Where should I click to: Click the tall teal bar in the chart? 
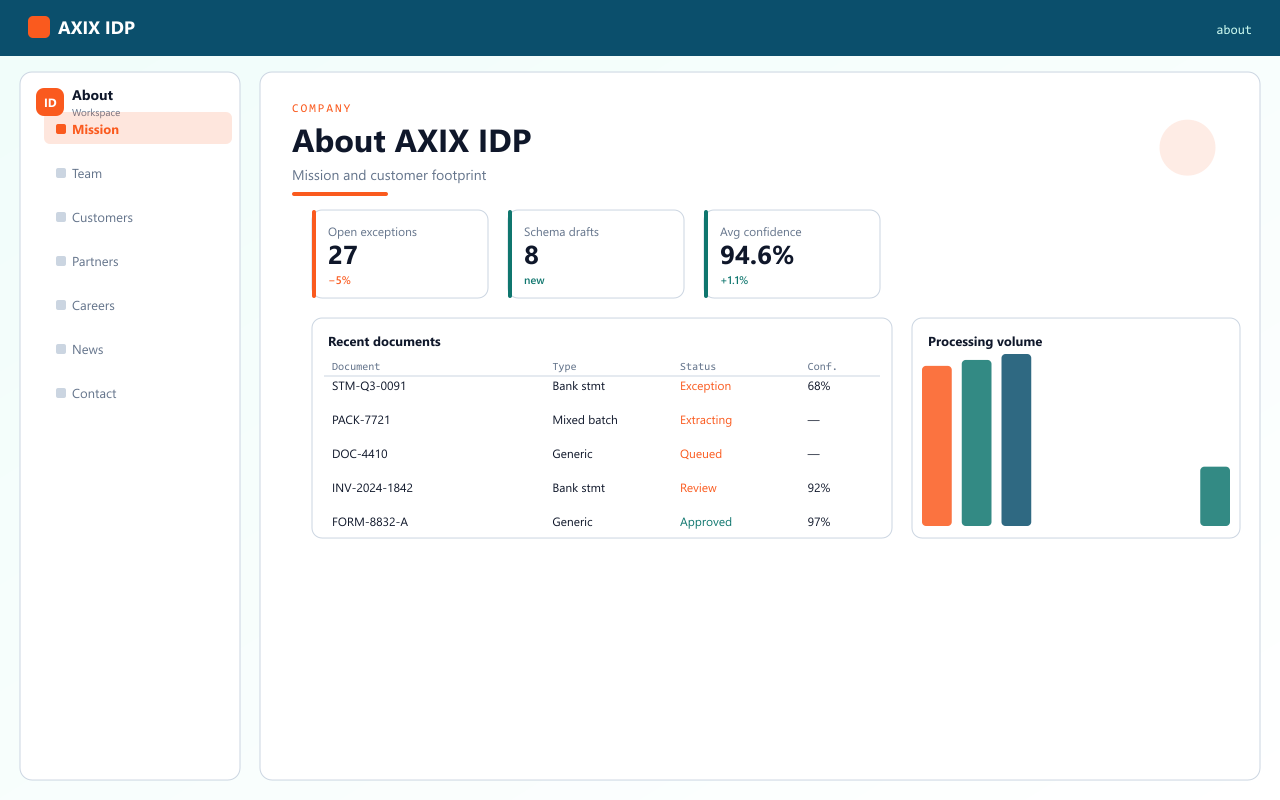pos(976,443)
